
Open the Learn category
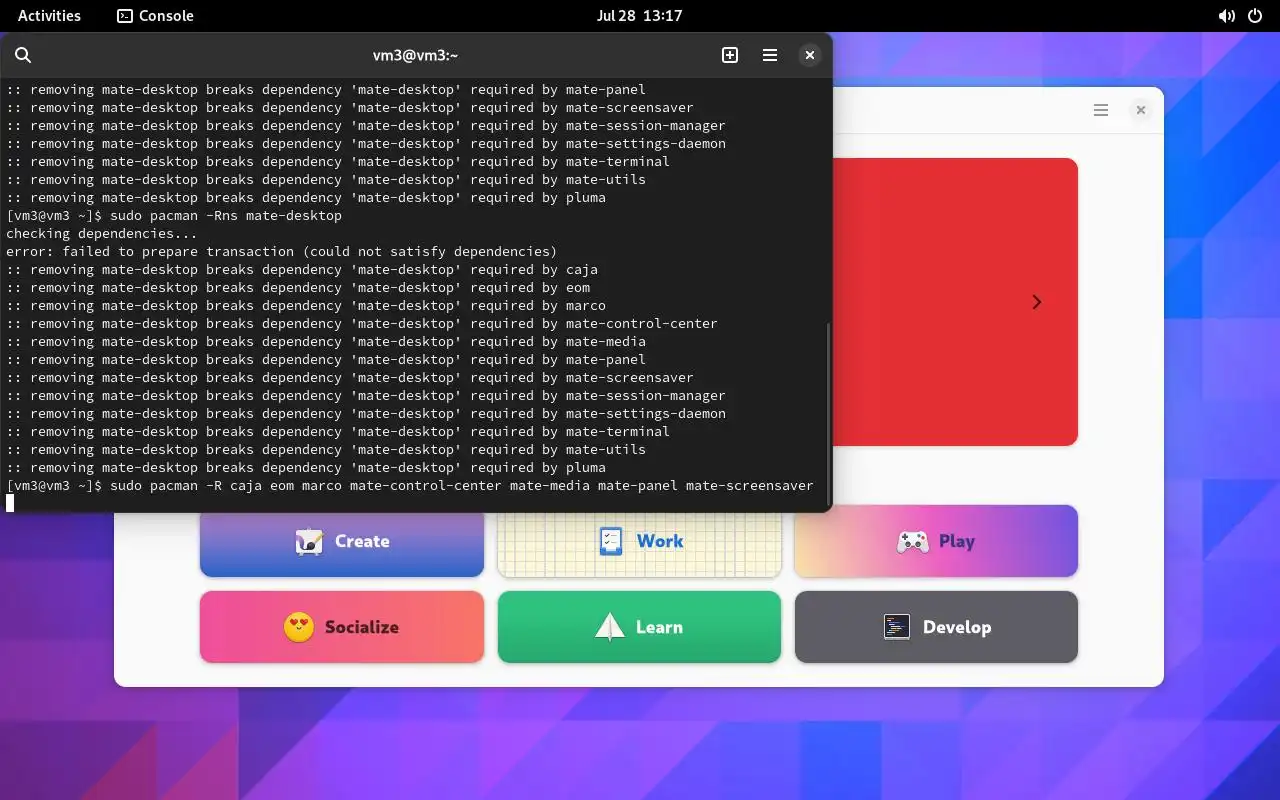[640, 627]
